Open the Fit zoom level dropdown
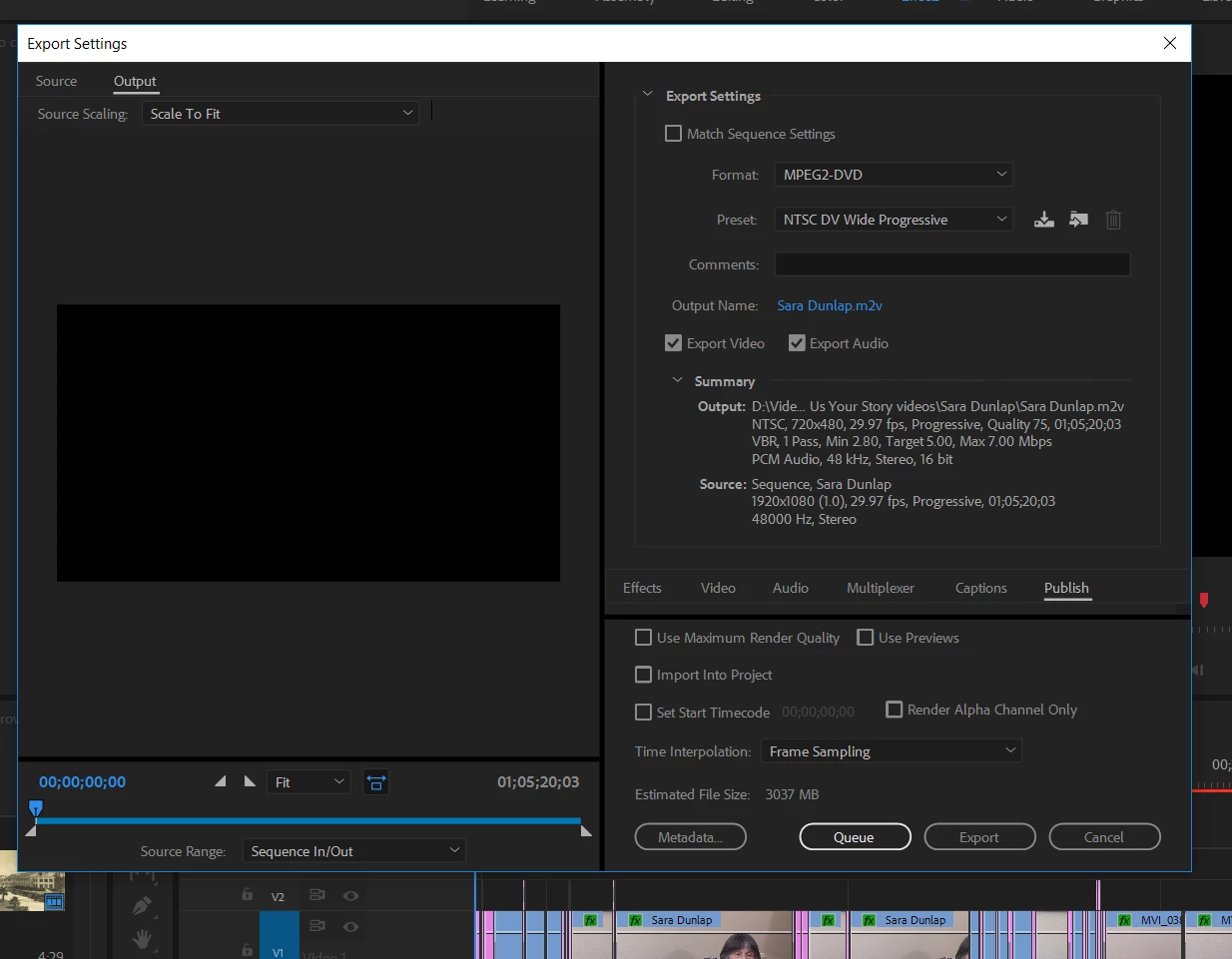The height and width of the screenshot is (959, 1232). coord(309,782)
